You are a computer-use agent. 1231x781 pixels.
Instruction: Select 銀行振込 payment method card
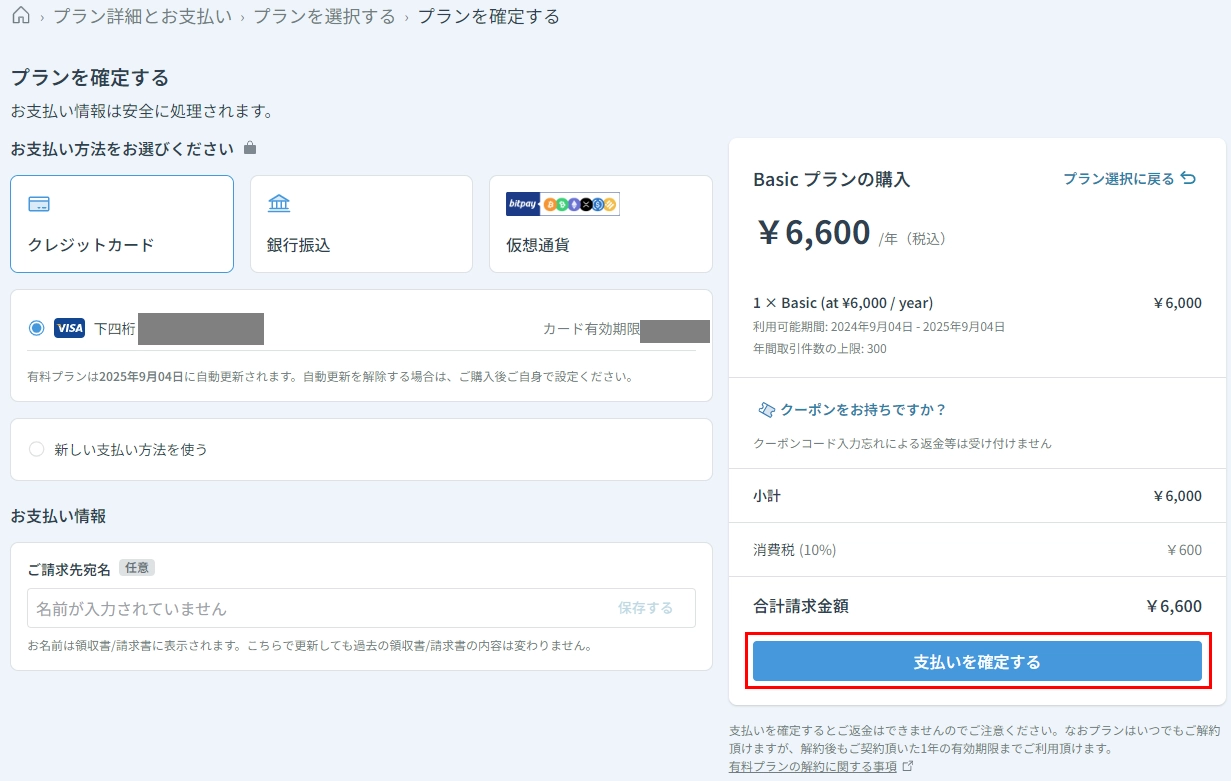361,224
